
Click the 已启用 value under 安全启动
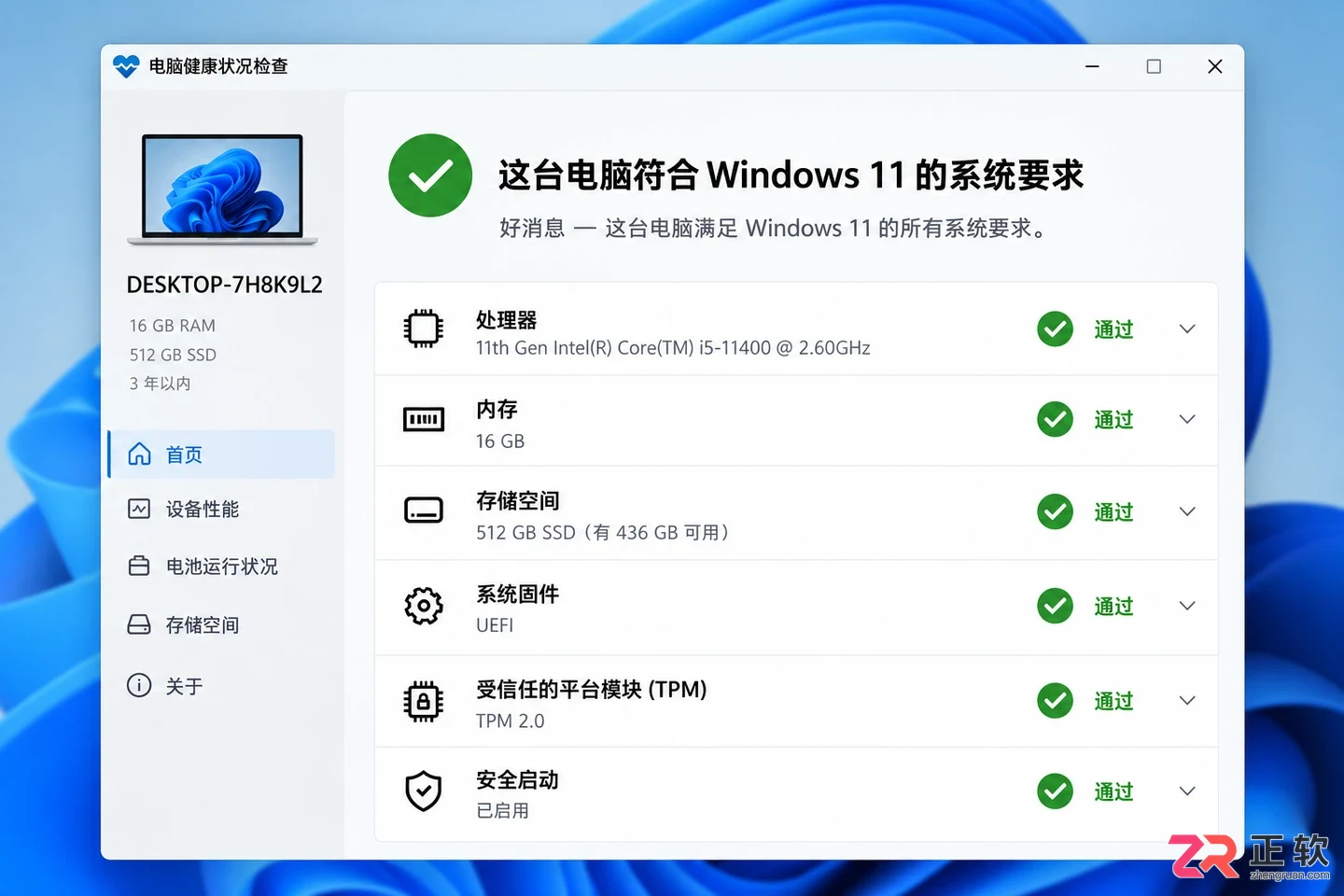pos(502,811)
